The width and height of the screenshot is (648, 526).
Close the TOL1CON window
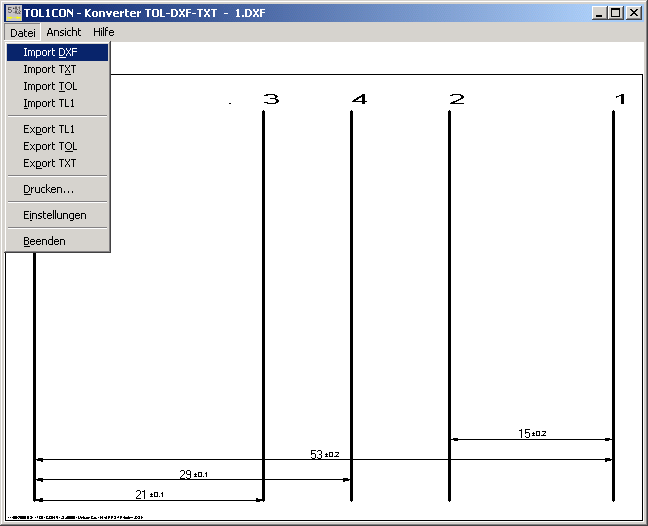point(634,13)
